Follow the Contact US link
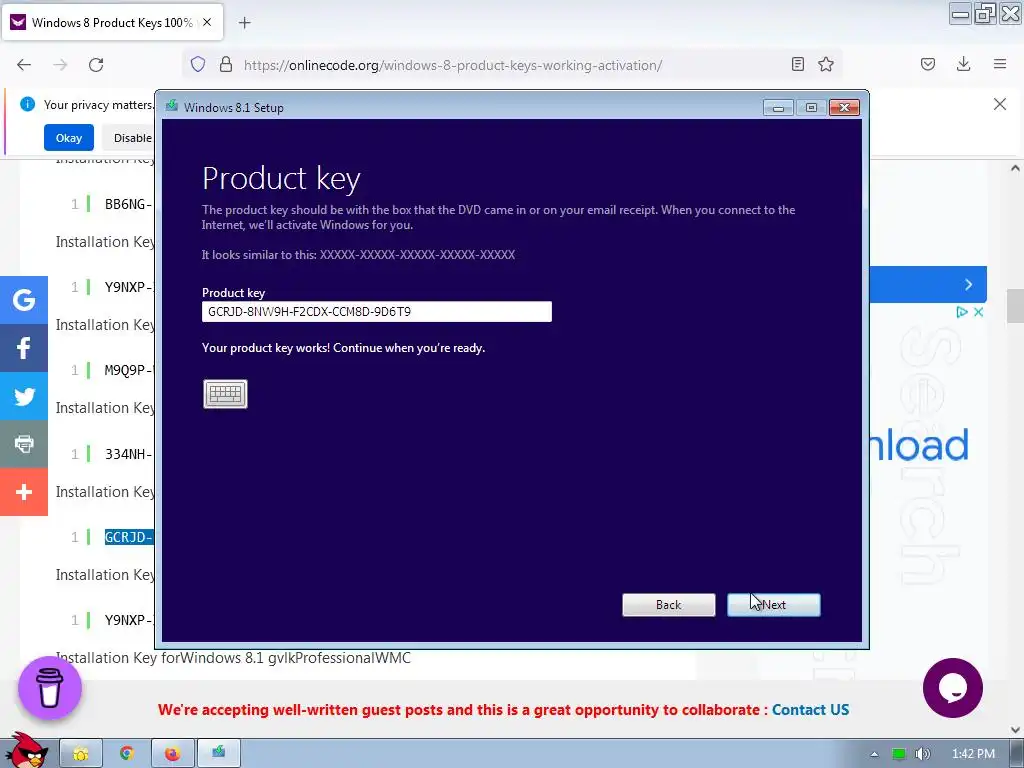Image resolution: width=1024 pixels, height=768 pixels. 810,710
